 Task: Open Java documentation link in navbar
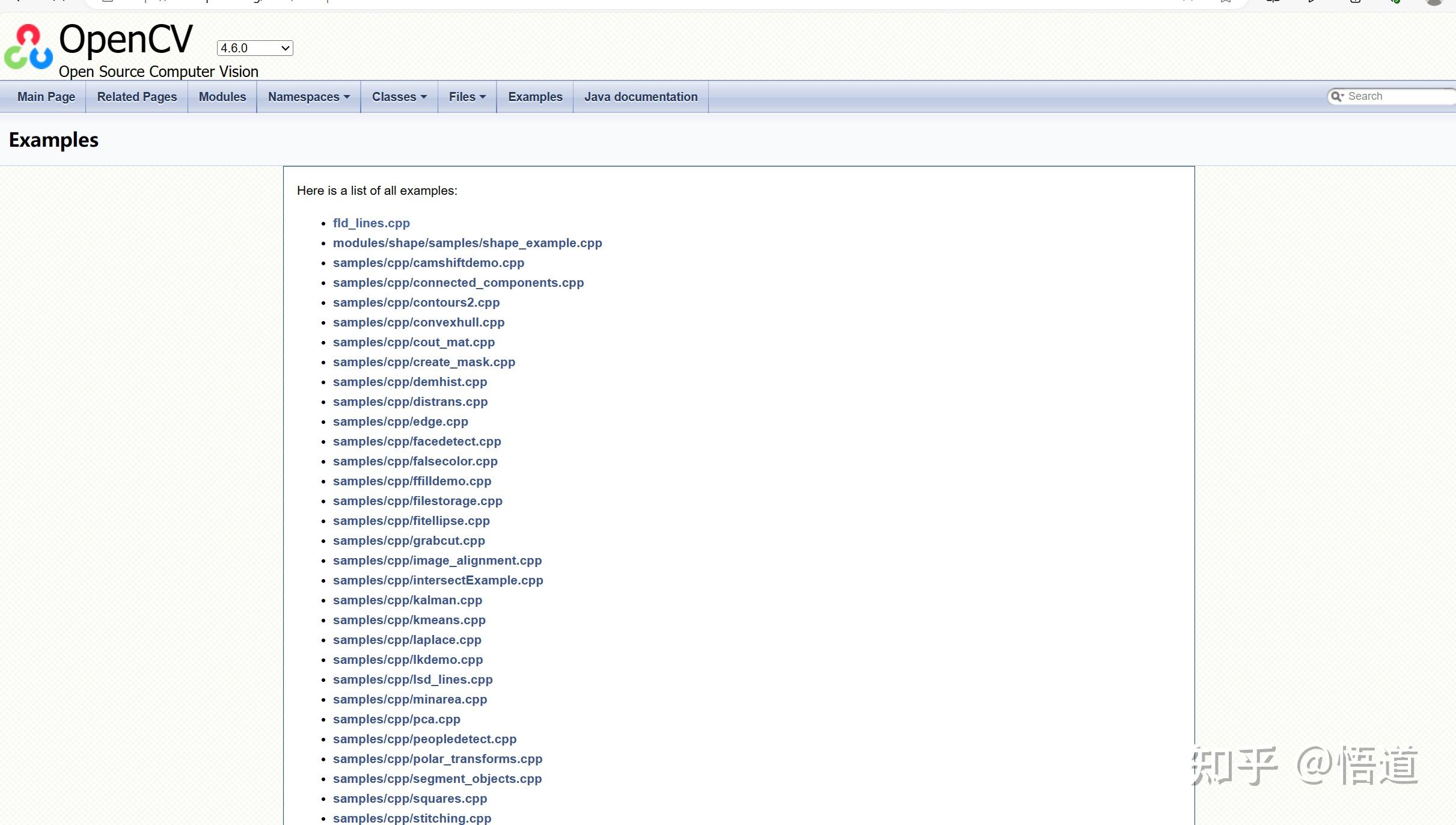[x=641, y=97]
